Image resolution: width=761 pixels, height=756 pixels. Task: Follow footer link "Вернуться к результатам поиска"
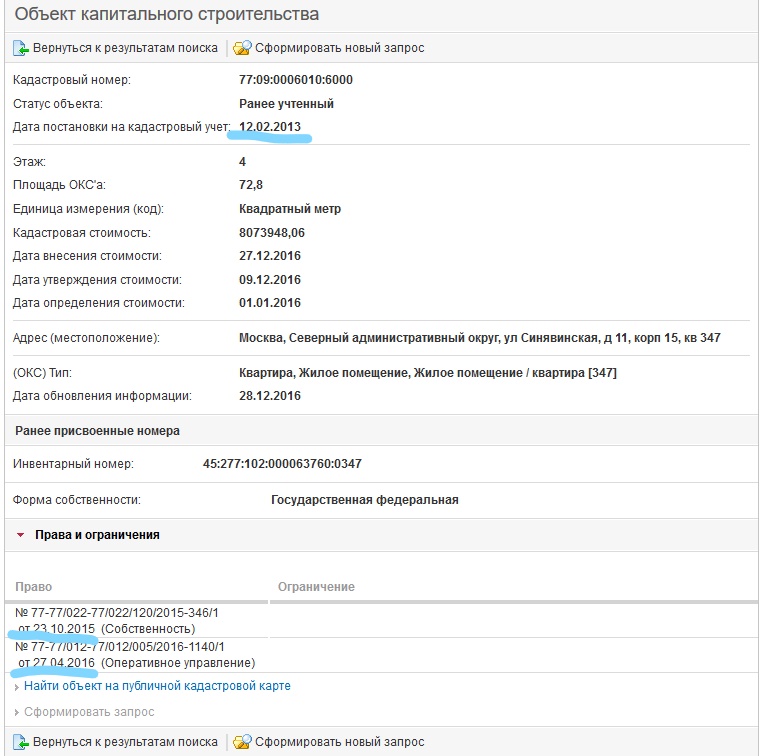point(125,742)
